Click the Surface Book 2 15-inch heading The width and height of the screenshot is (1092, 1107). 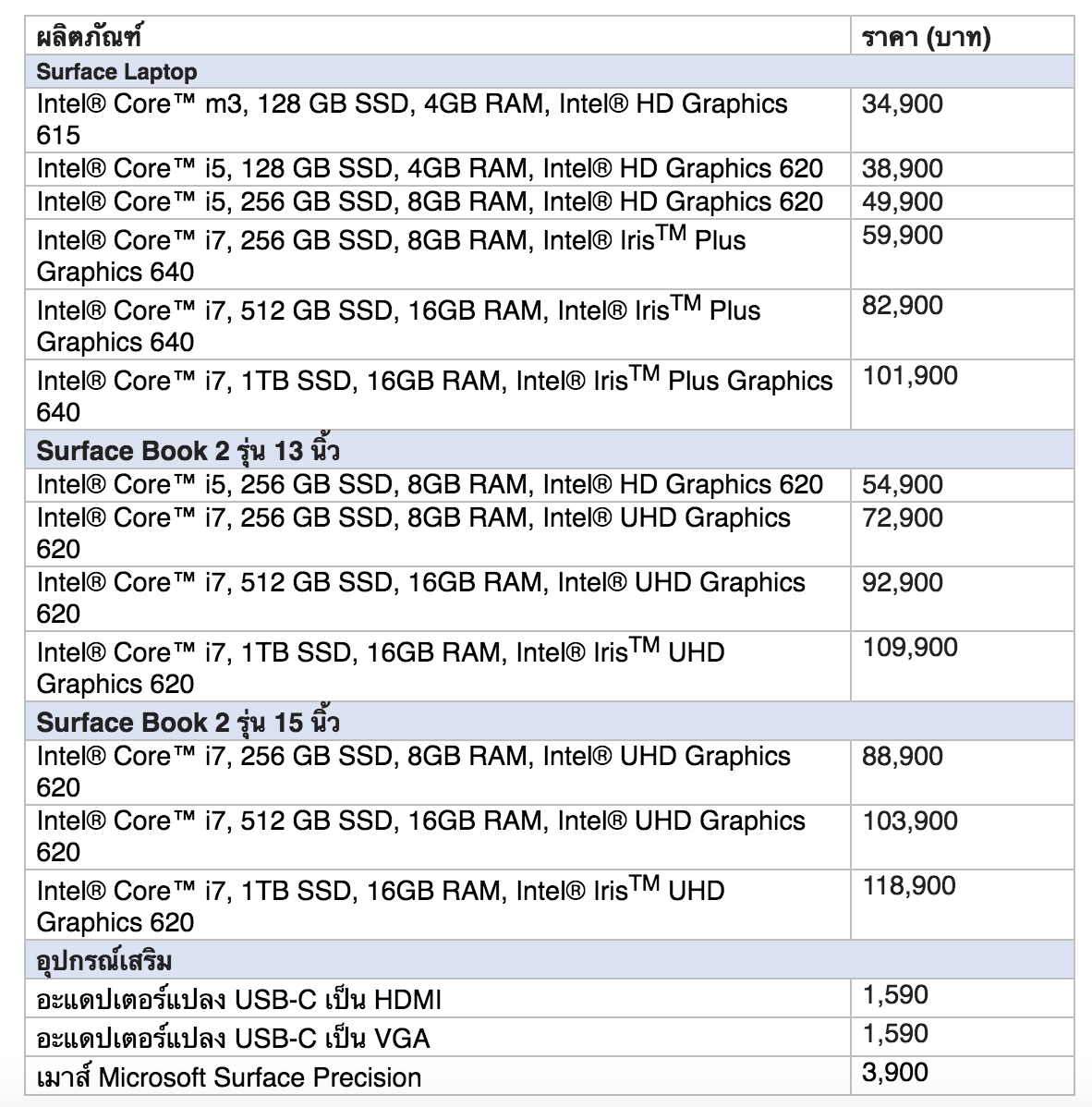188,723
